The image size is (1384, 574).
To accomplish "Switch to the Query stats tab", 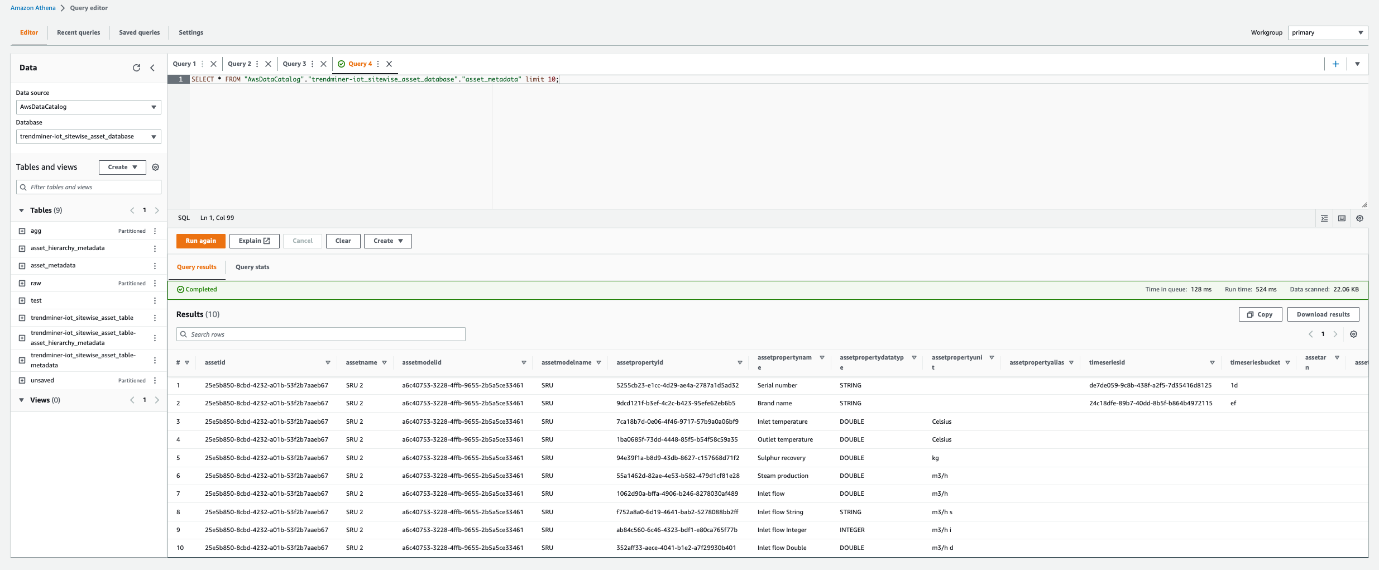I will point(252,267).
